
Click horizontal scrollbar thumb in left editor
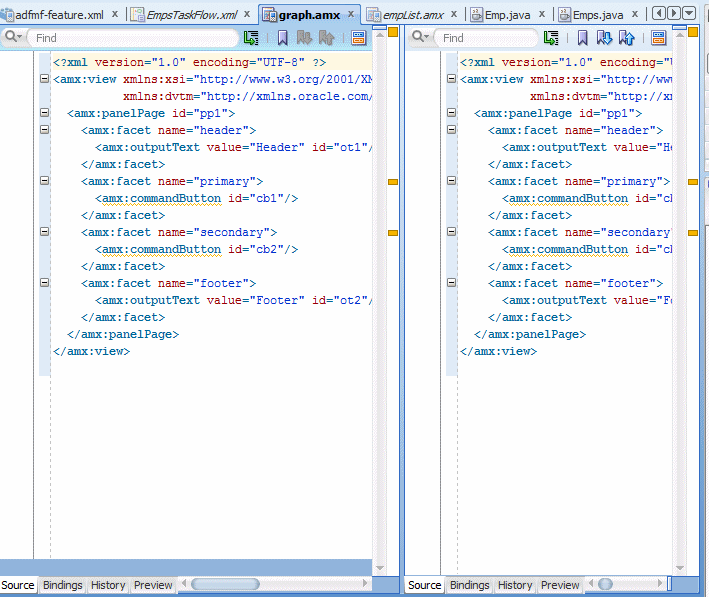click(225, 584)
